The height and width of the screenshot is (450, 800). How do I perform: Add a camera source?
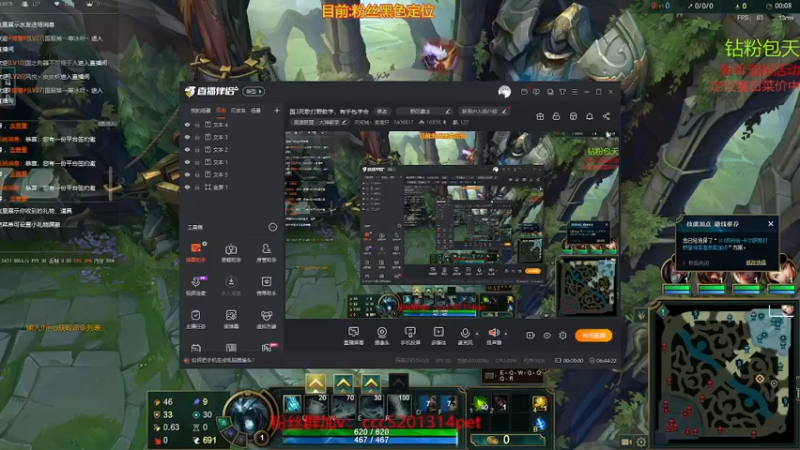[382, 336]
